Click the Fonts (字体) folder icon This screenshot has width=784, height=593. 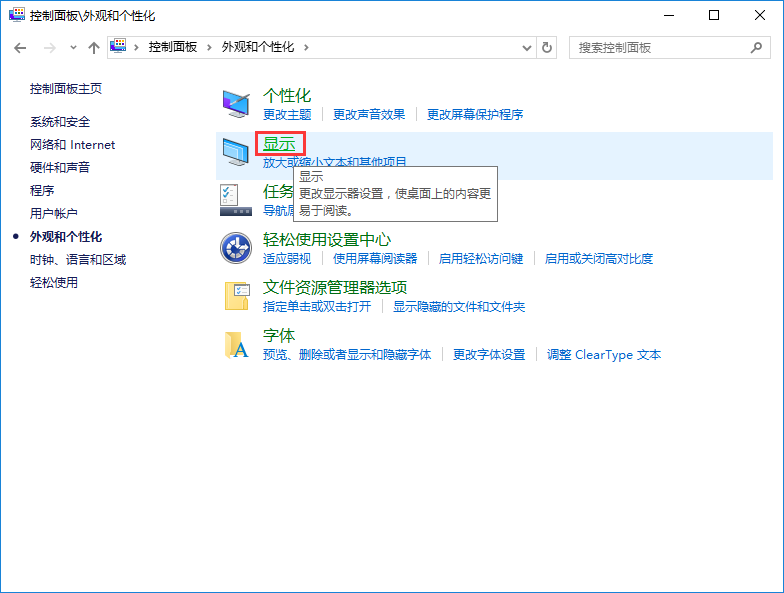(236, 344)
